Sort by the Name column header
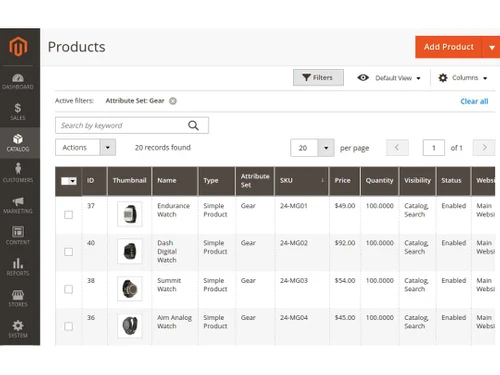Viewport: 500px width, 375px height. point(175,181)
